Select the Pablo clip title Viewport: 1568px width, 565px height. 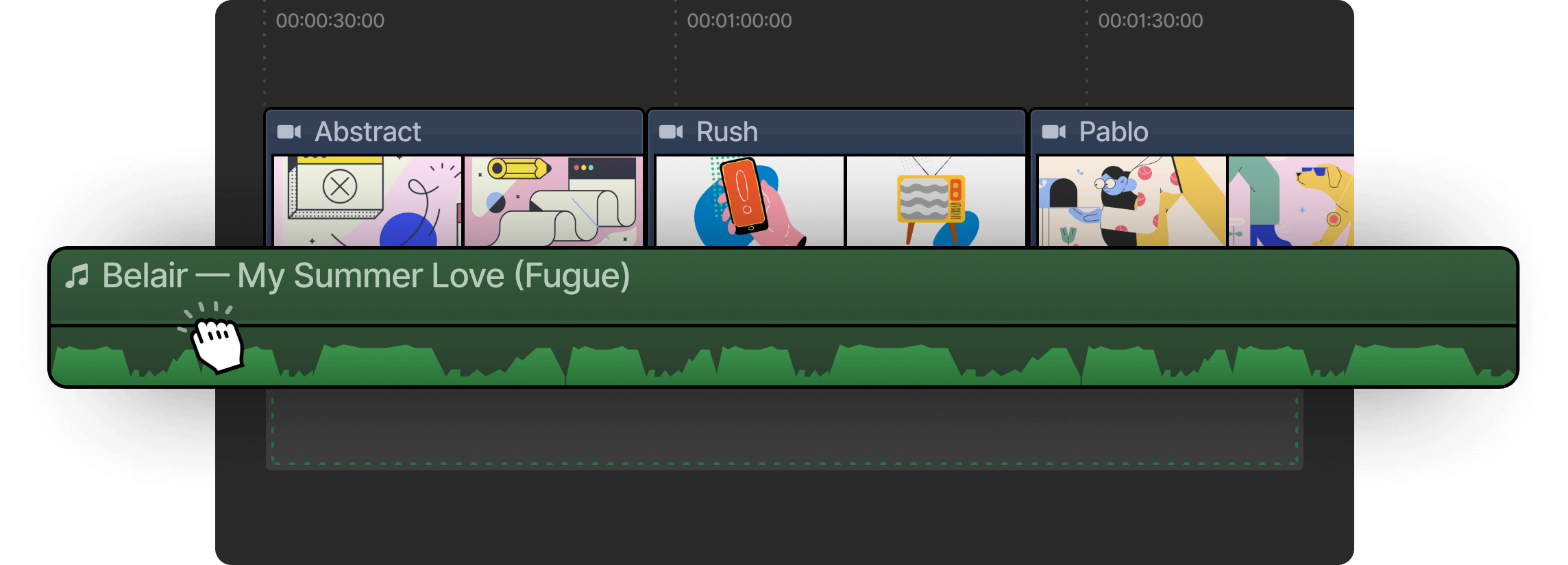[x=1114, y=132]
